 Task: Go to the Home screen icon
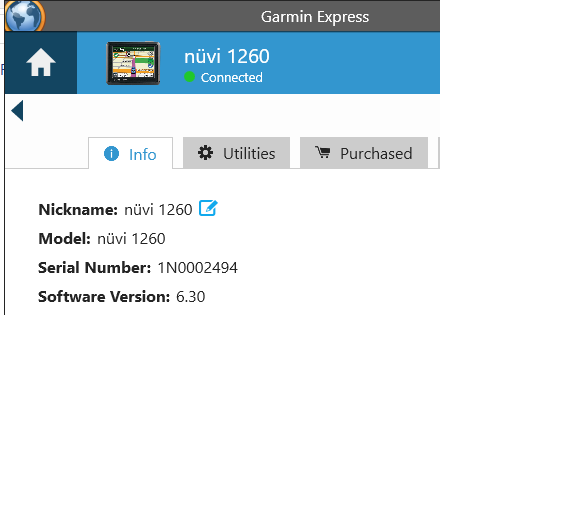pyautogui.click(x=41, y=63)
